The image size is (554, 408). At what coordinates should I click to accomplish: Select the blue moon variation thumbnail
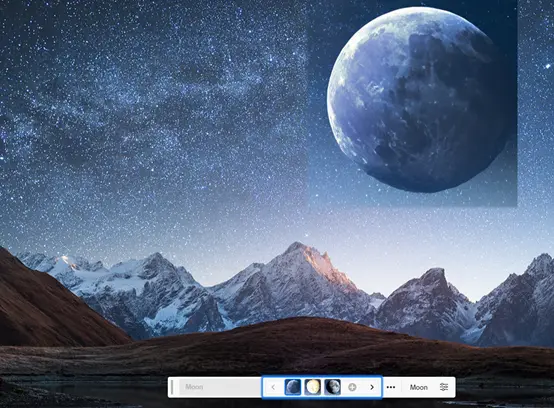[x=293, y=387]
